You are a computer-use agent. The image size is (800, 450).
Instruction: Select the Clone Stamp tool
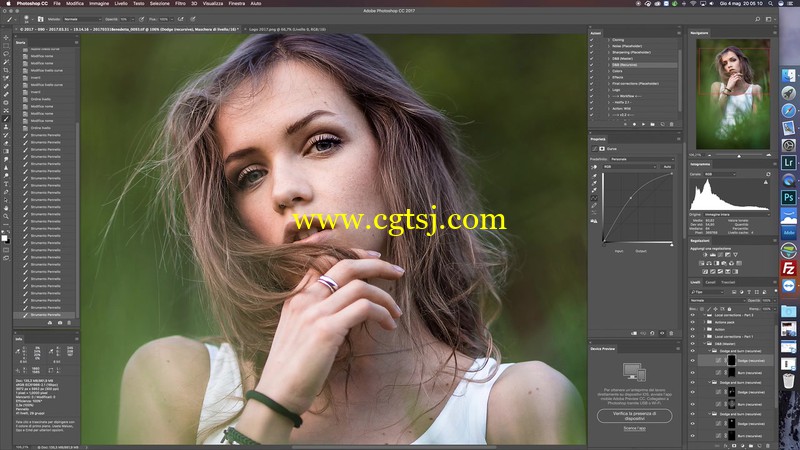tap(6, 127)
